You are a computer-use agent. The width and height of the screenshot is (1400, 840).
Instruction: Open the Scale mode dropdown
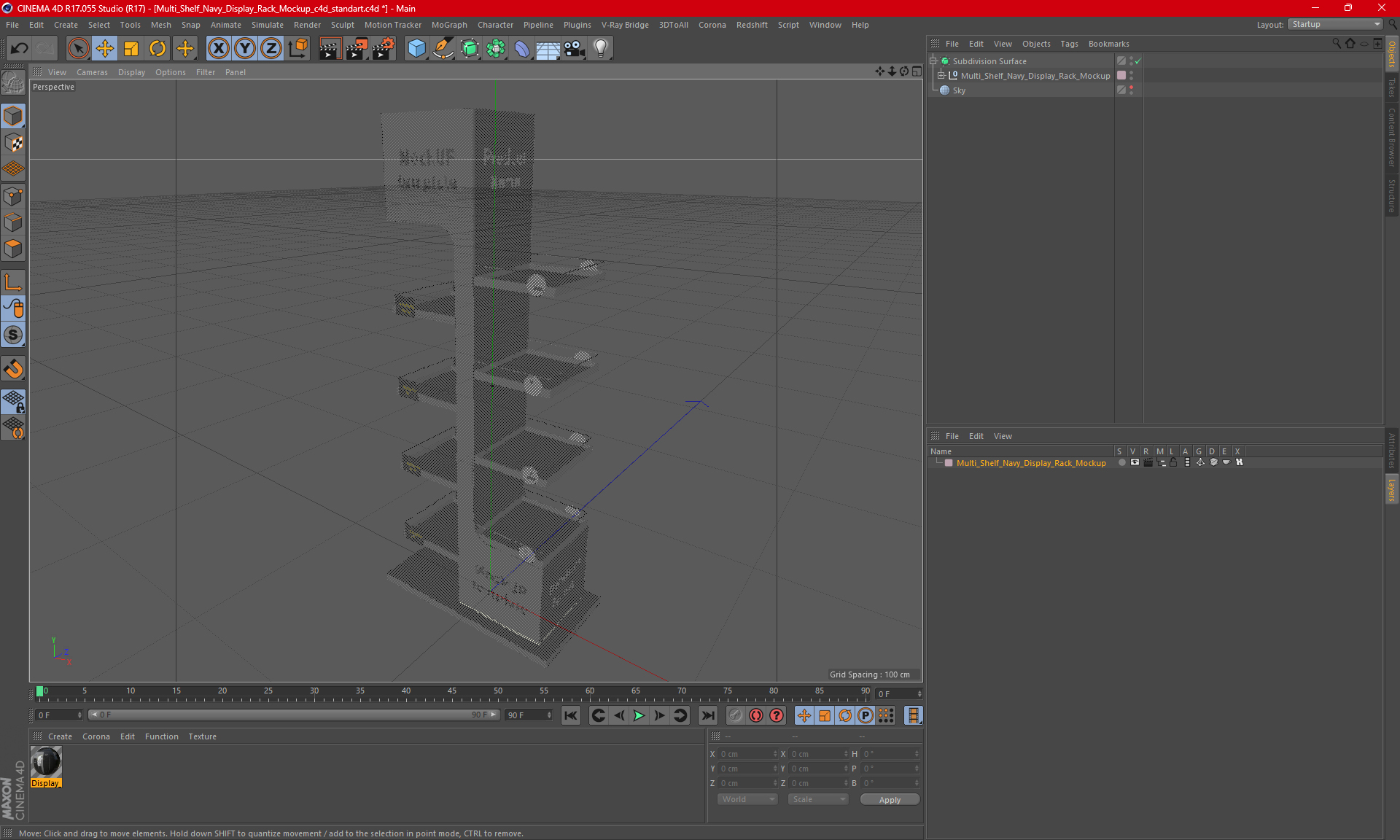point(818,799)
